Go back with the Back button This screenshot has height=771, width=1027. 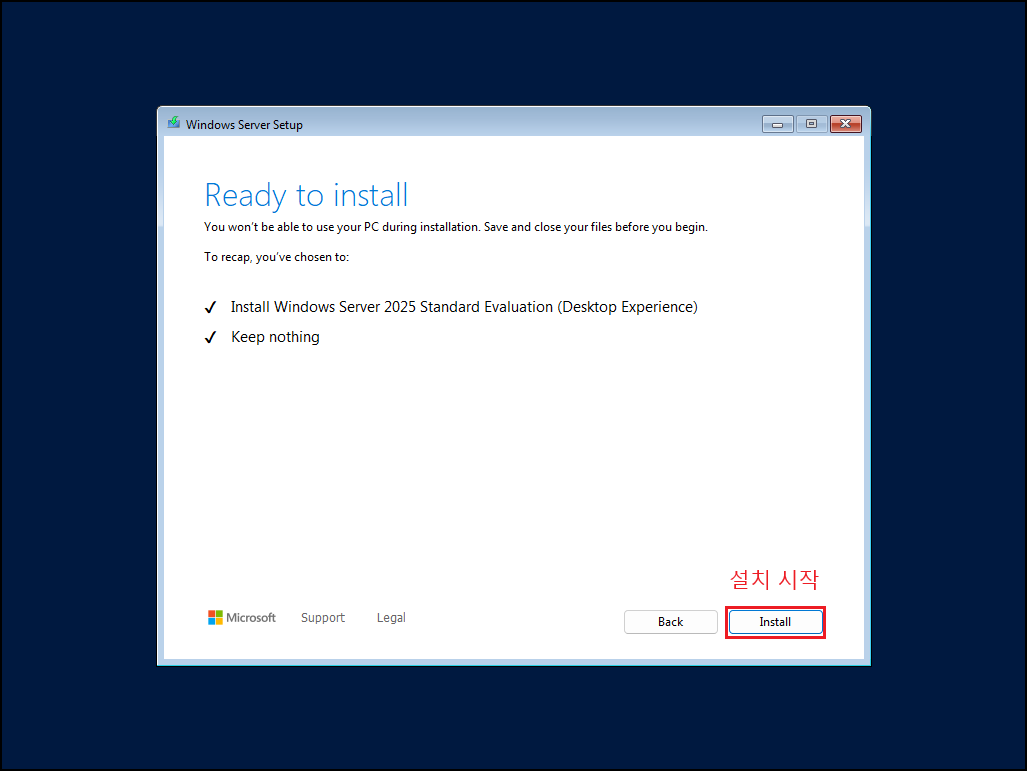[x=670, y=622]
